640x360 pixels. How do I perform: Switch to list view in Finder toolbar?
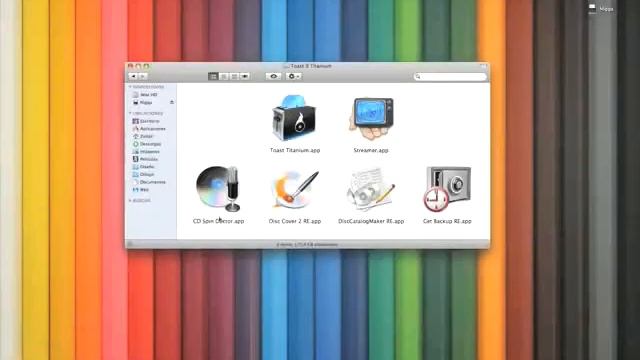tap(224, 76)
